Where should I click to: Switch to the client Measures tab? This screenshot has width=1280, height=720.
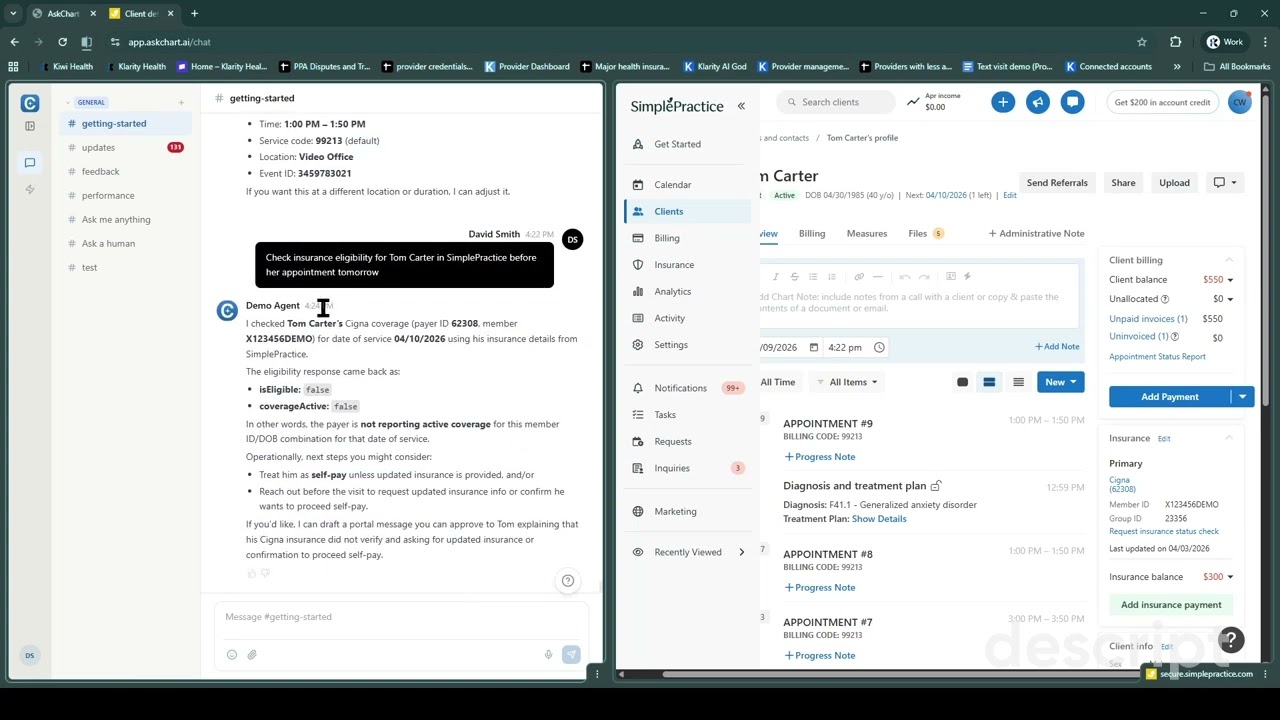pos(867,233)
